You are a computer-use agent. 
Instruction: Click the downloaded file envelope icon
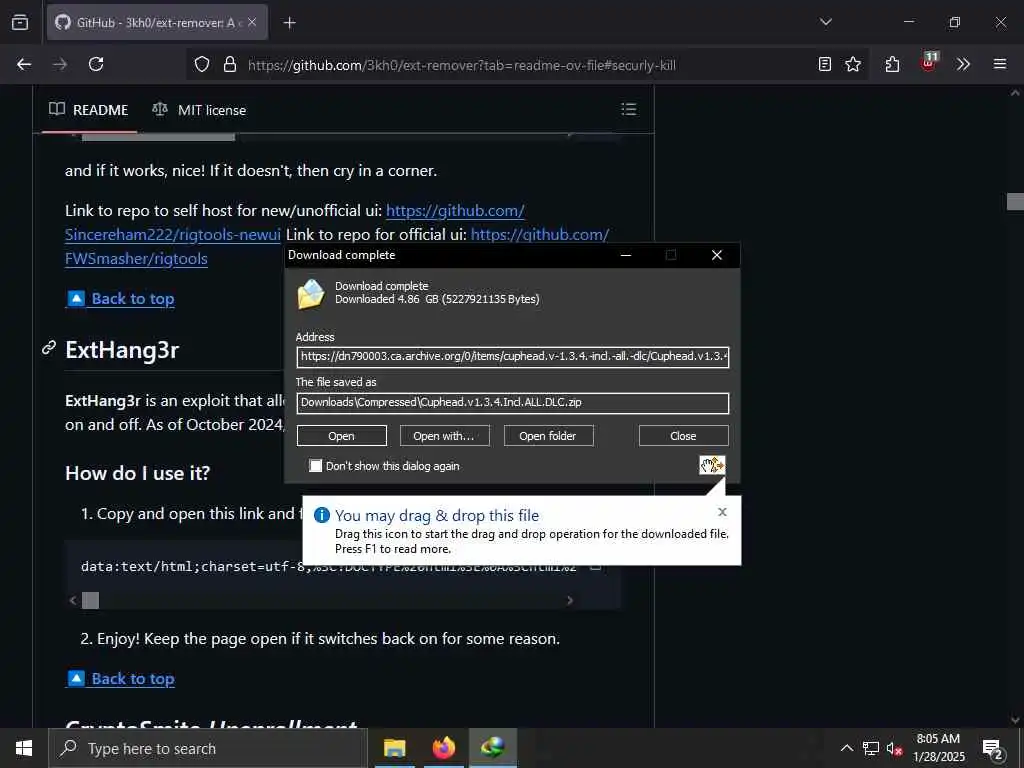click(x=311, y=293)
